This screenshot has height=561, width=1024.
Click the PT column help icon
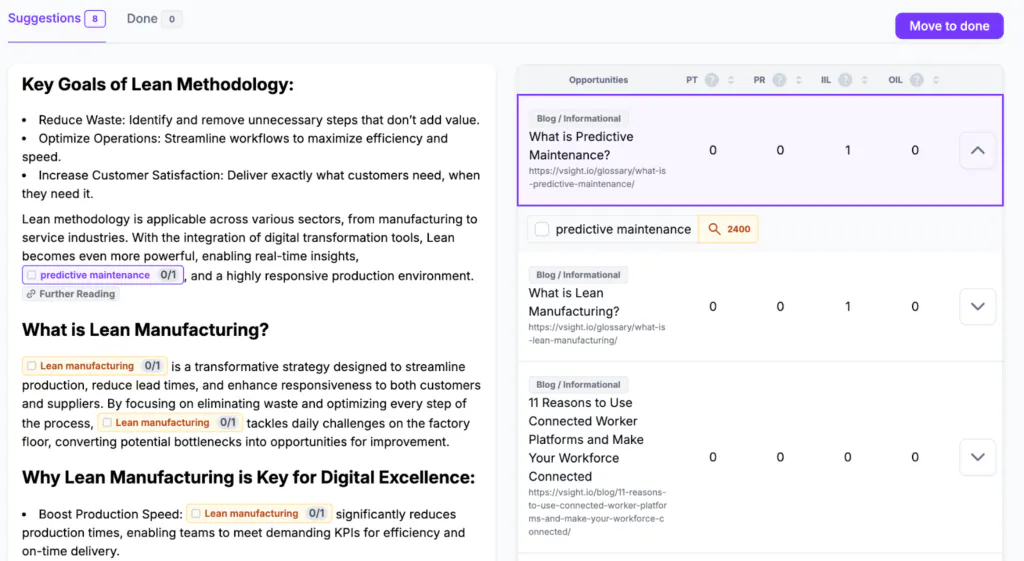point(712,80)
